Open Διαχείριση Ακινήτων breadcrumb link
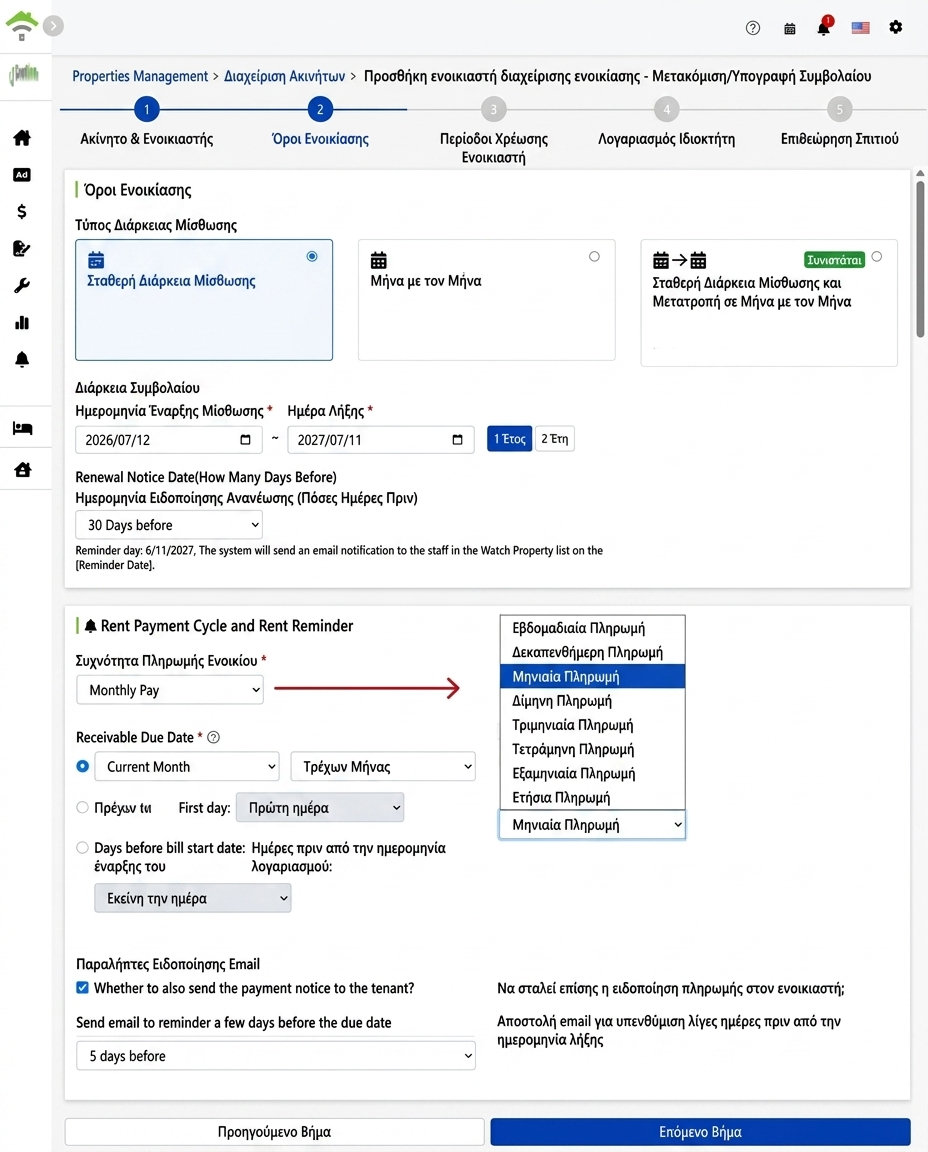The image size is (928, 1152). coord(284,76)
